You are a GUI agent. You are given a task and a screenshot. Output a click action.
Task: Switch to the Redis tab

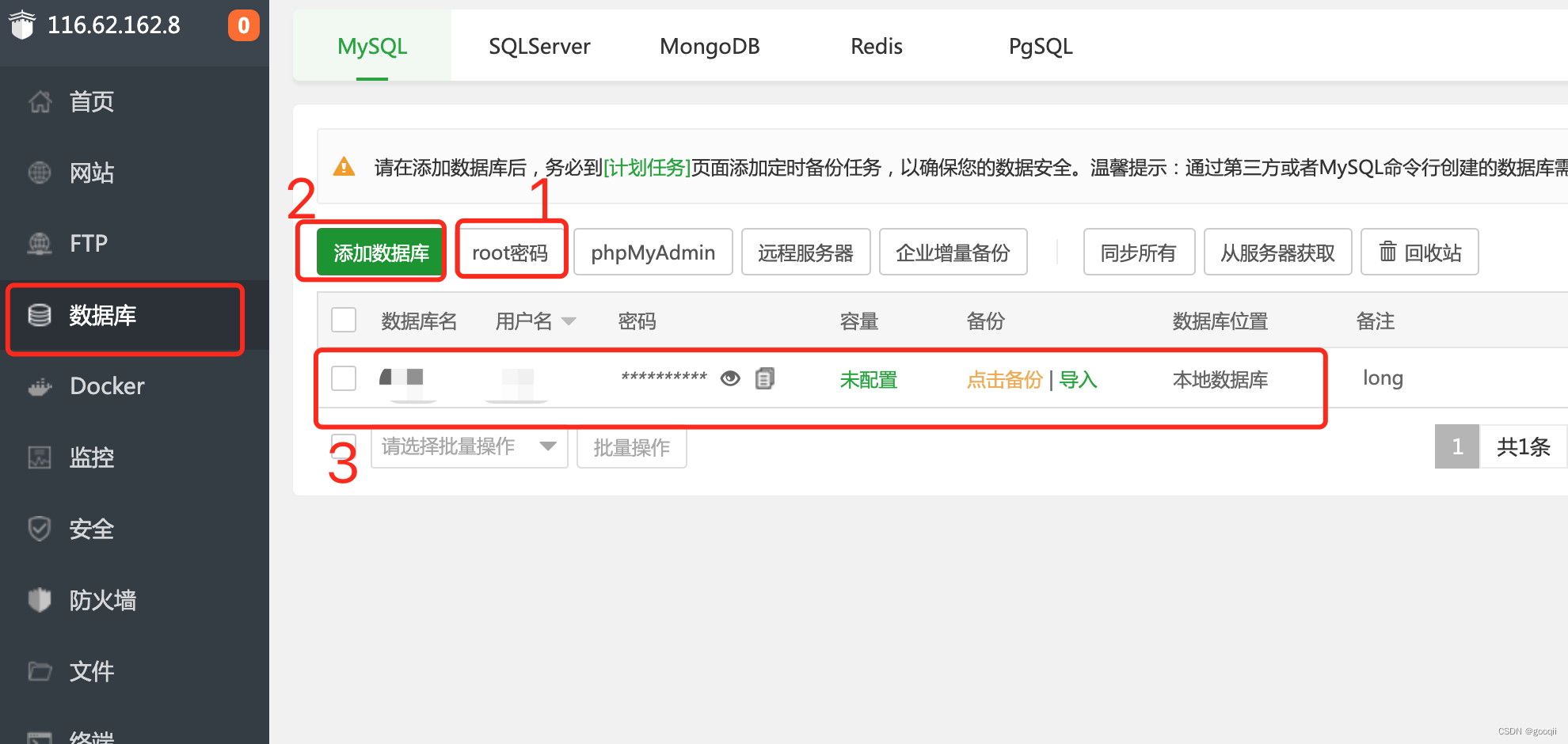(877, 46)
